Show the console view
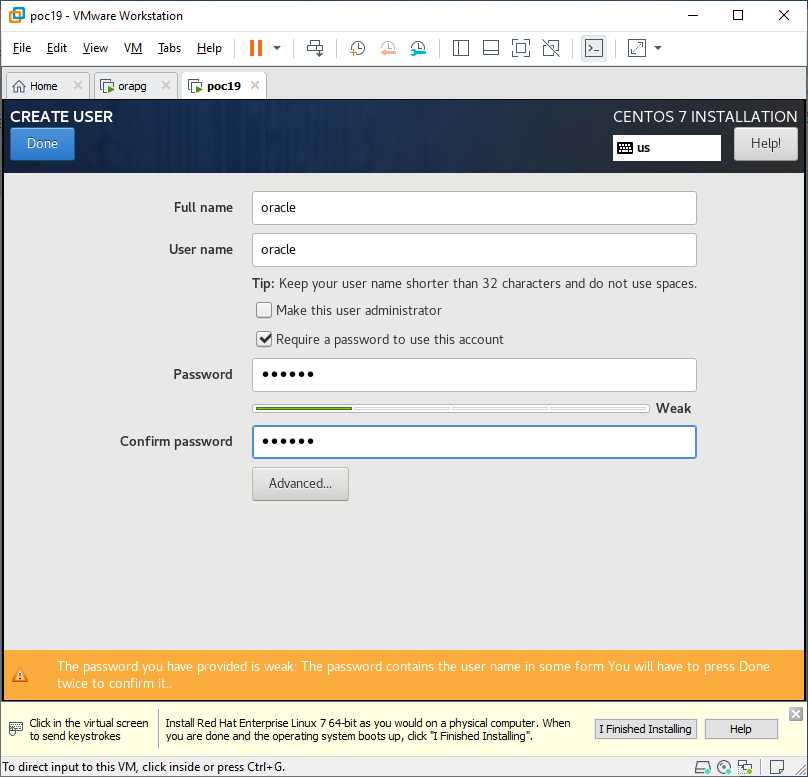 pos(594,48)
